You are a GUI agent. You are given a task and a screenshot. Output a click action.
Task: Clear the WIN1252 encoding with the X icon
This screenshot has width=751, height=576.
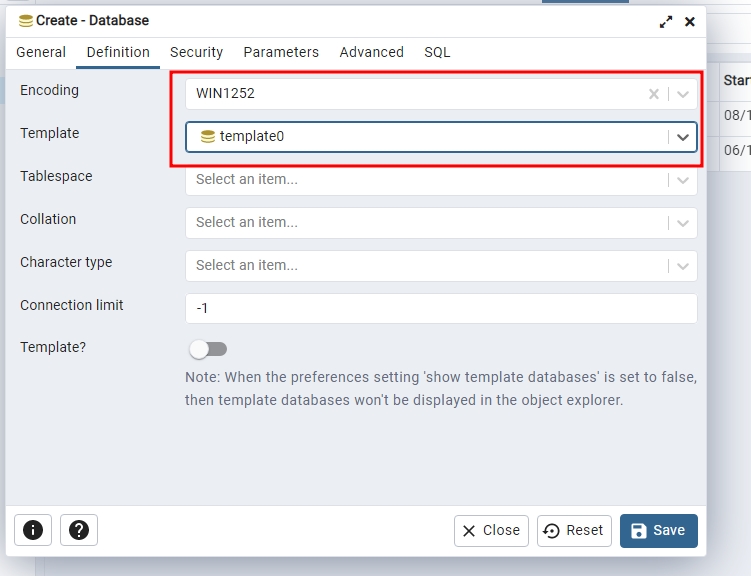tap(654, 94)
